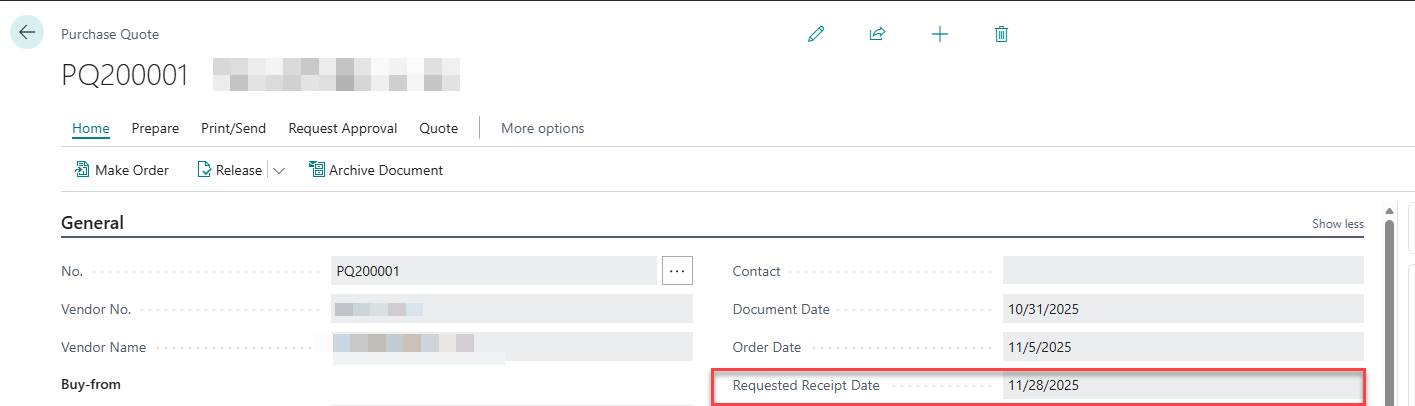
Task: Click the edit pencil icon
Action: [816, 34]
